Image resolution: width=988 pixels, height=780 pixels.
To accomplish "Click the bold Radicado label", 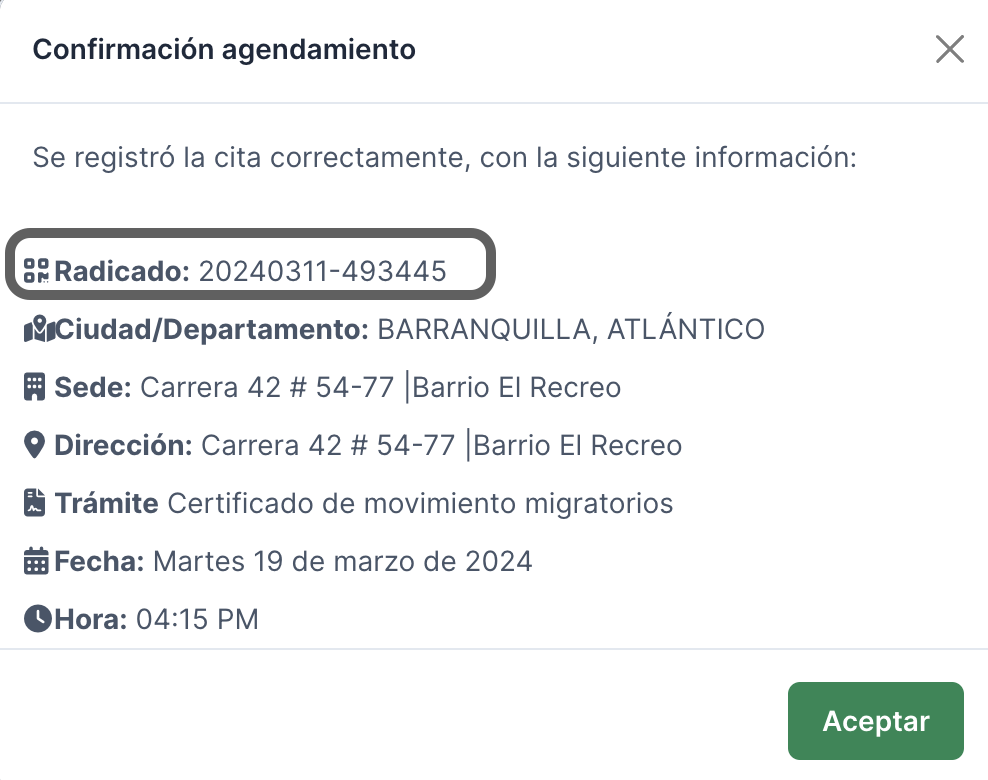I will coord(121,271).
